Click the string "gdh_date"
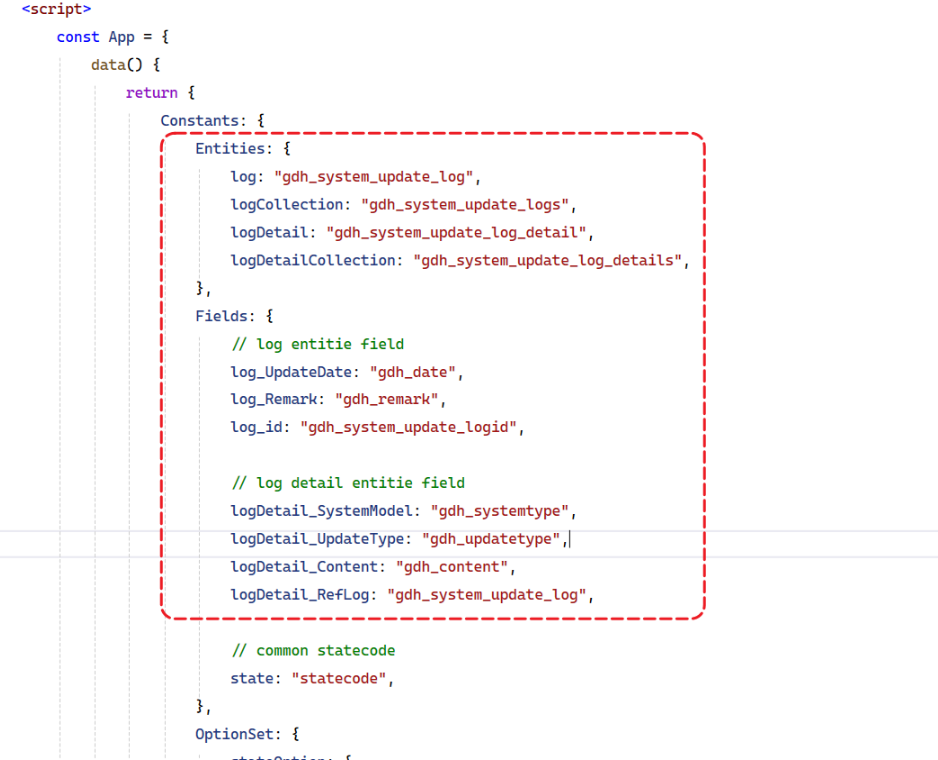 413,372
